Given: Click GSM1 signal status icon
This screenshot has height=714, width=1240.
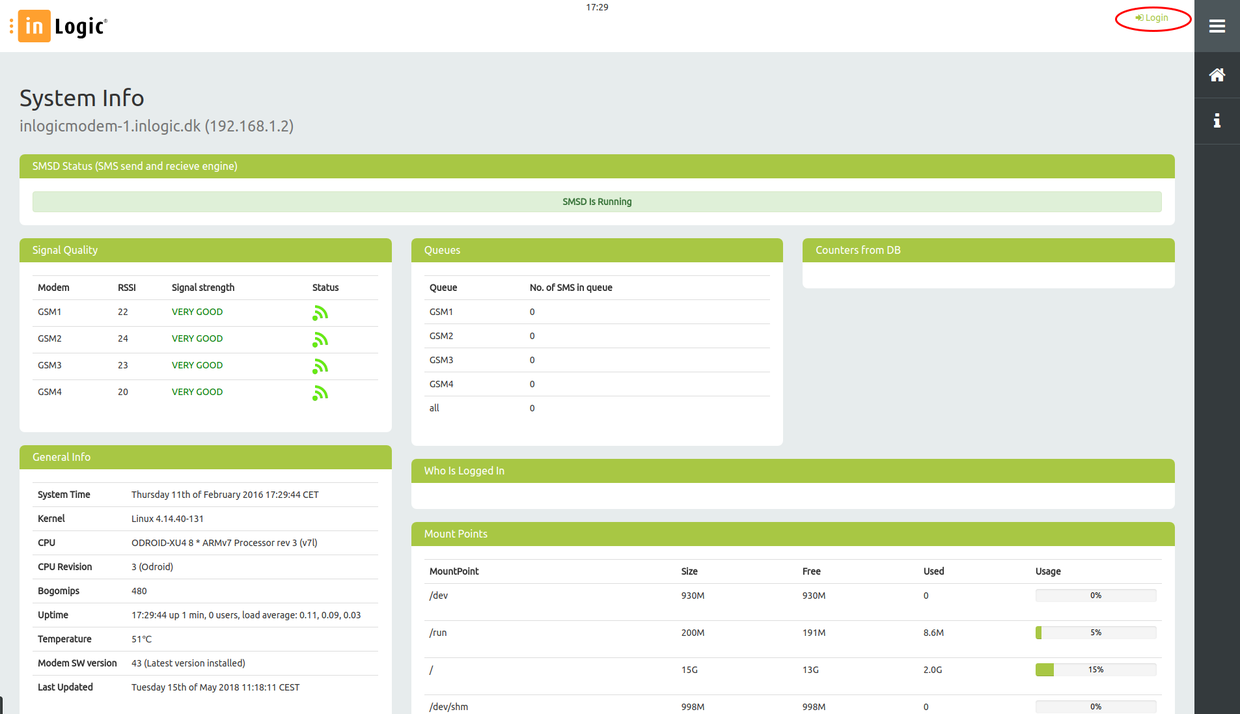Looking at the screenshot, I should coord(320,313).
